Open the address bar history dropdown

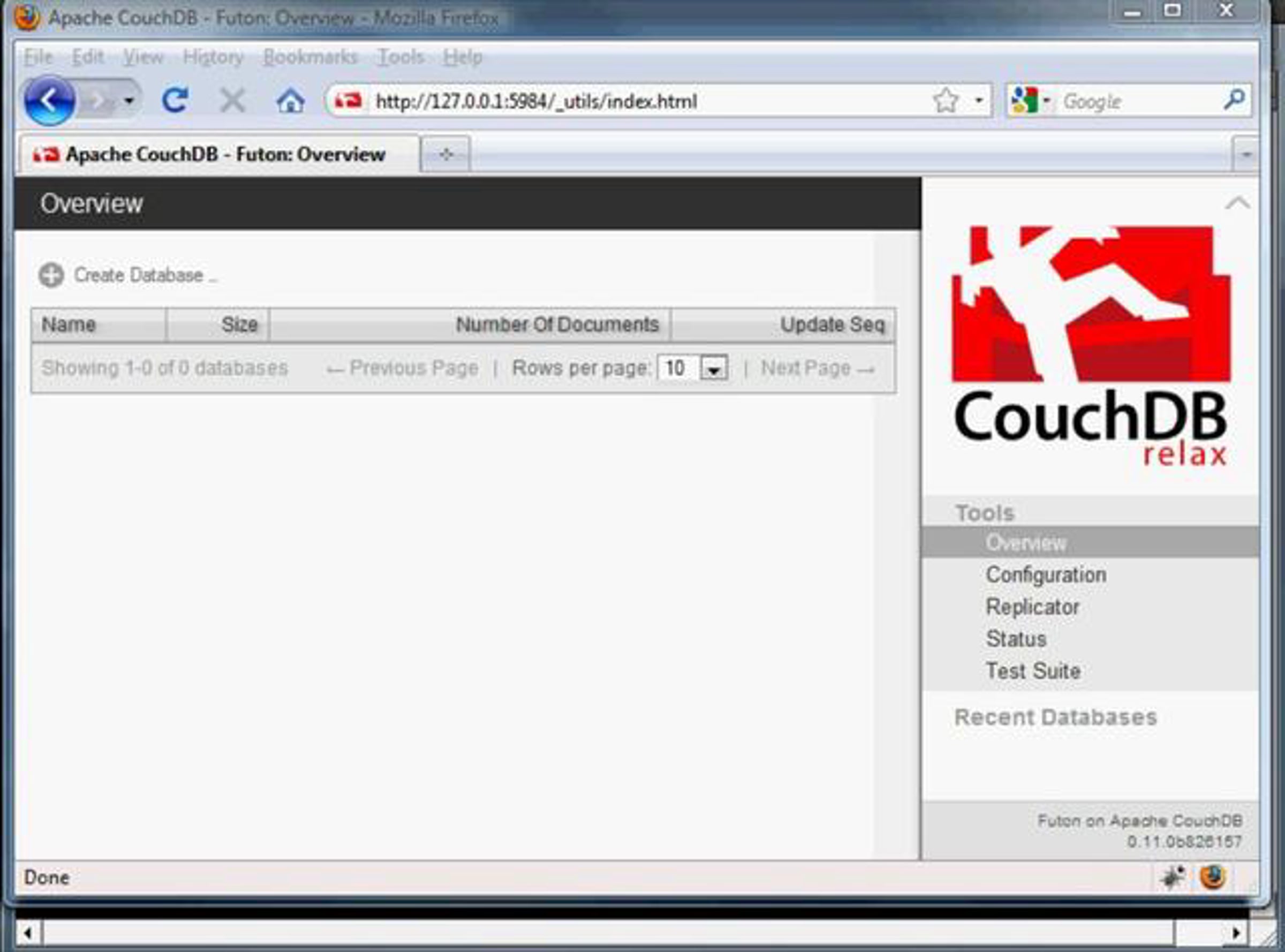(978, 101)
